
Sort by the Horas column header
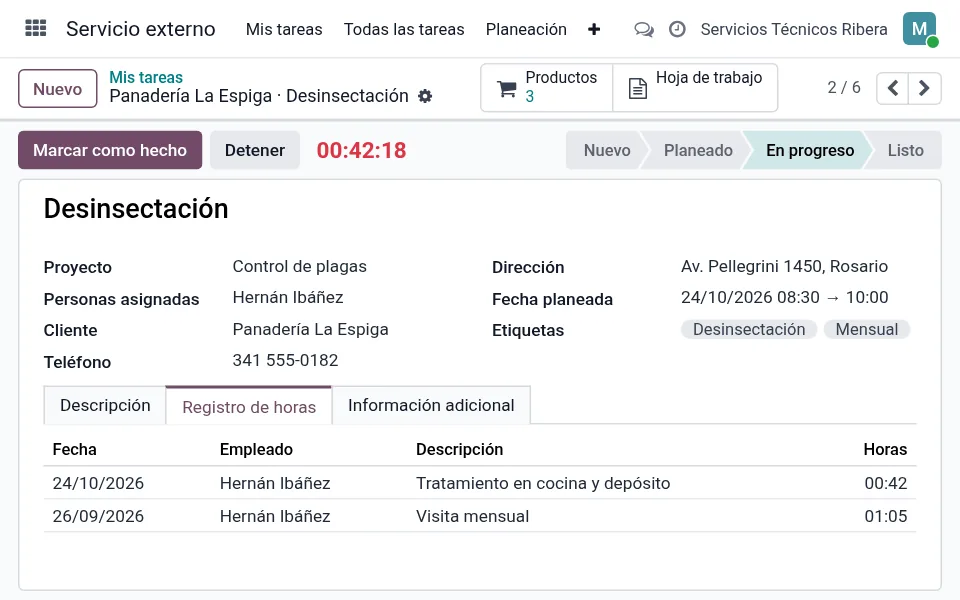(x=885, y=449)
